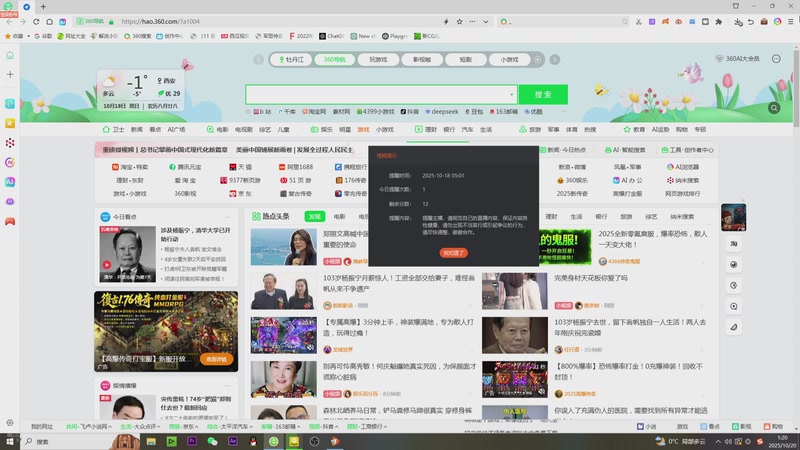Select the search-engine dropdown in the browser search box
Image resolution: width=800 pixels, height=450 pixels.
(x=505, y=22)
